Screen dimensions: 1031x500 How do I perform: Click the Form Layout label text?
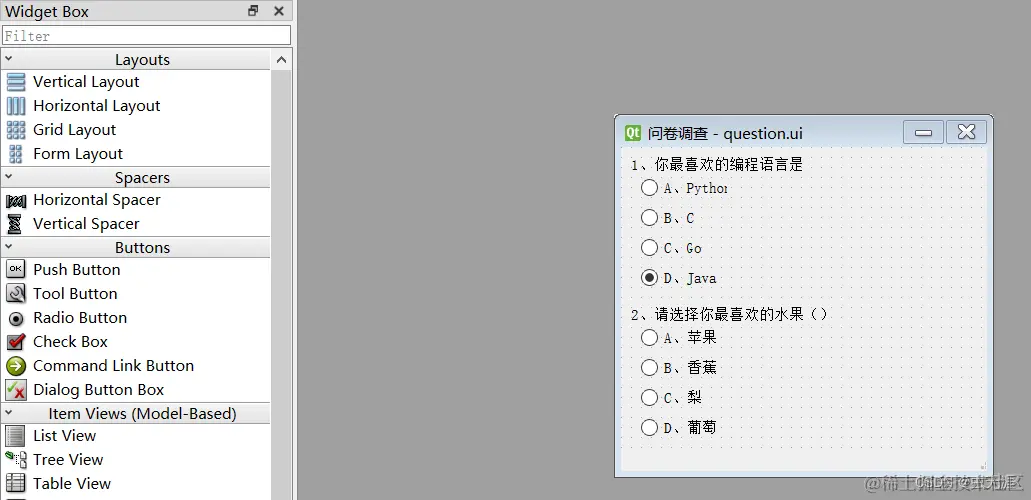click(78, 154)
